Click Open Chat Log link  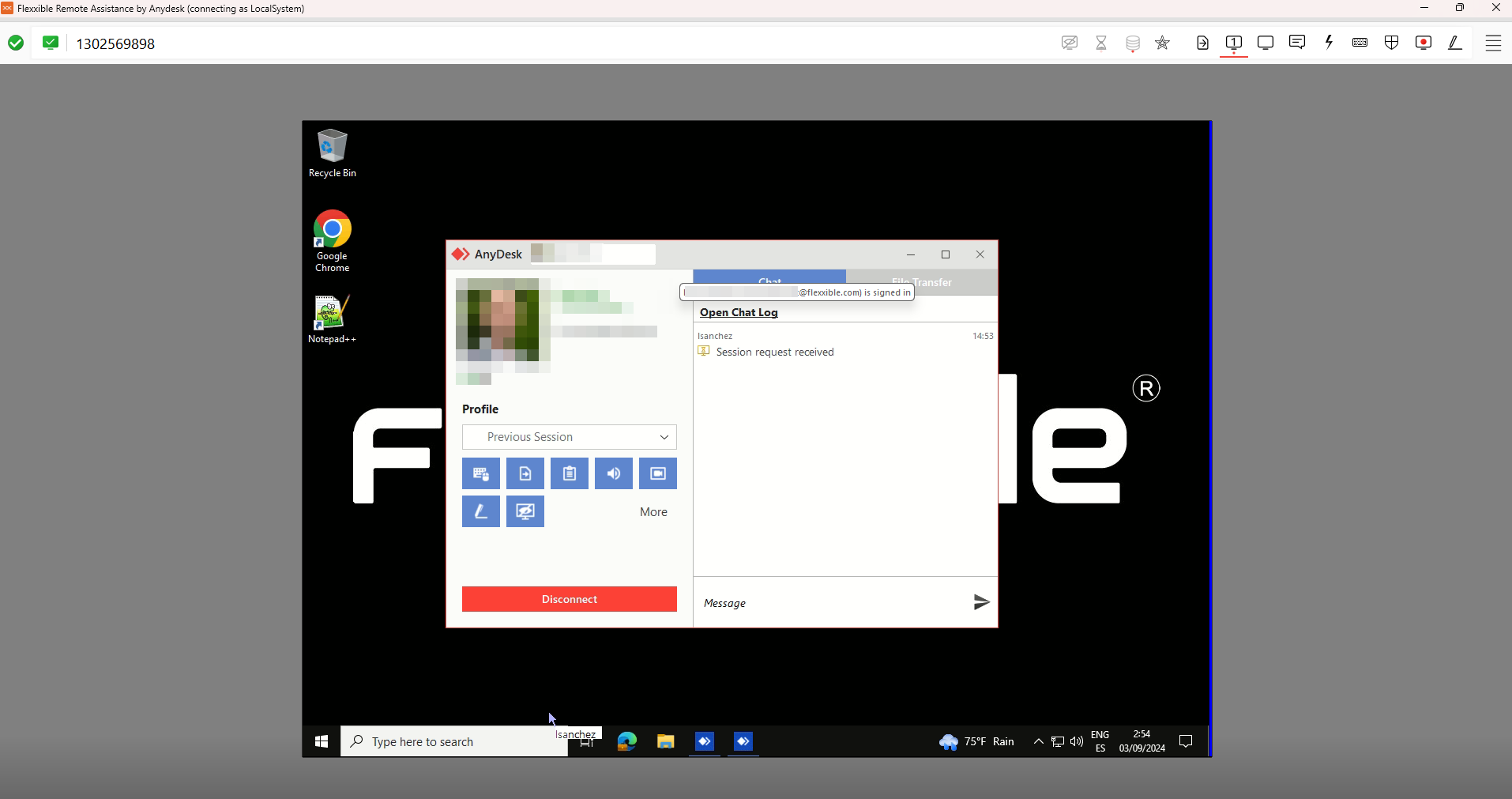point(739,312)
